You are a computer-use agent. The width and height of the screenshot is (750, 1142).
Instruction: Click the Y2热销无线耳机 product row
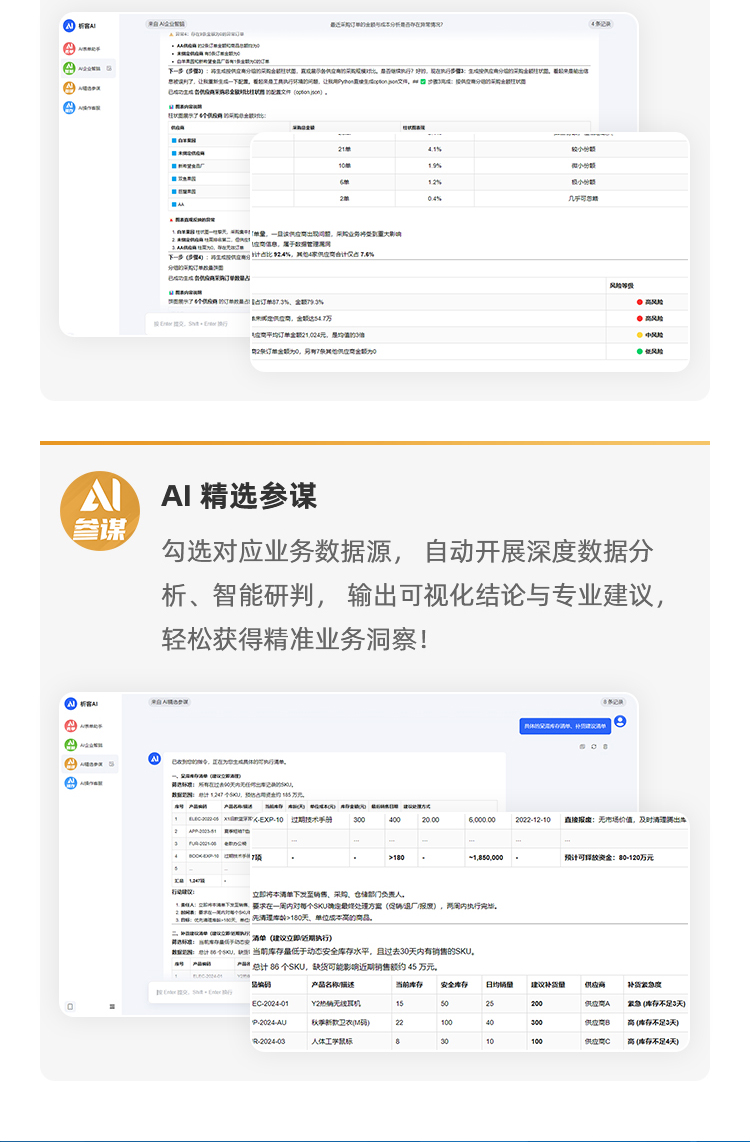[x=469, y=1004]
